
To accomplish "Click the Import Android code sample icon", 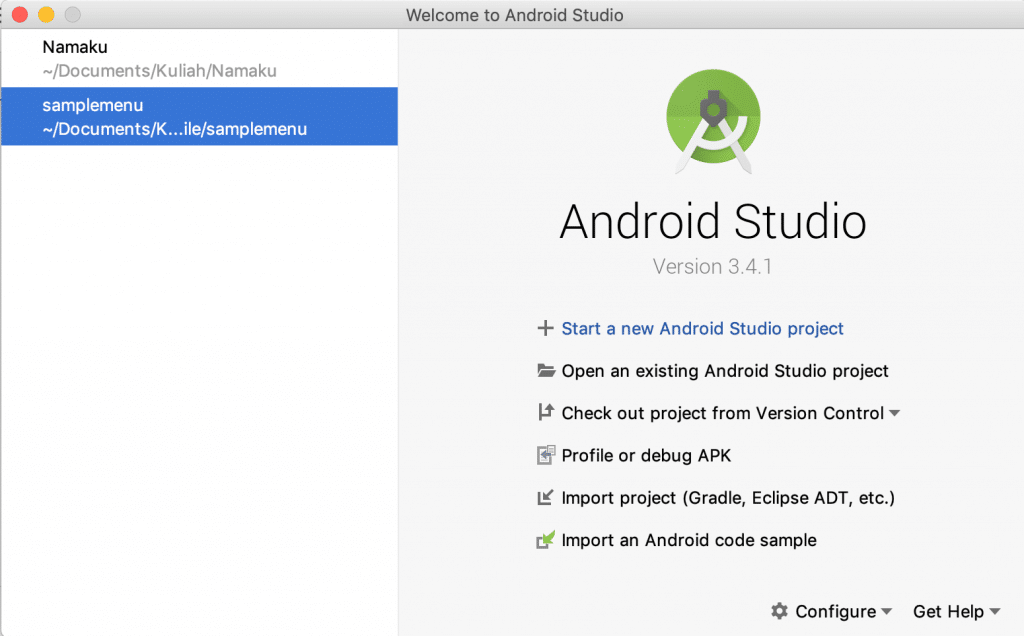I will [x=545, y=540].
